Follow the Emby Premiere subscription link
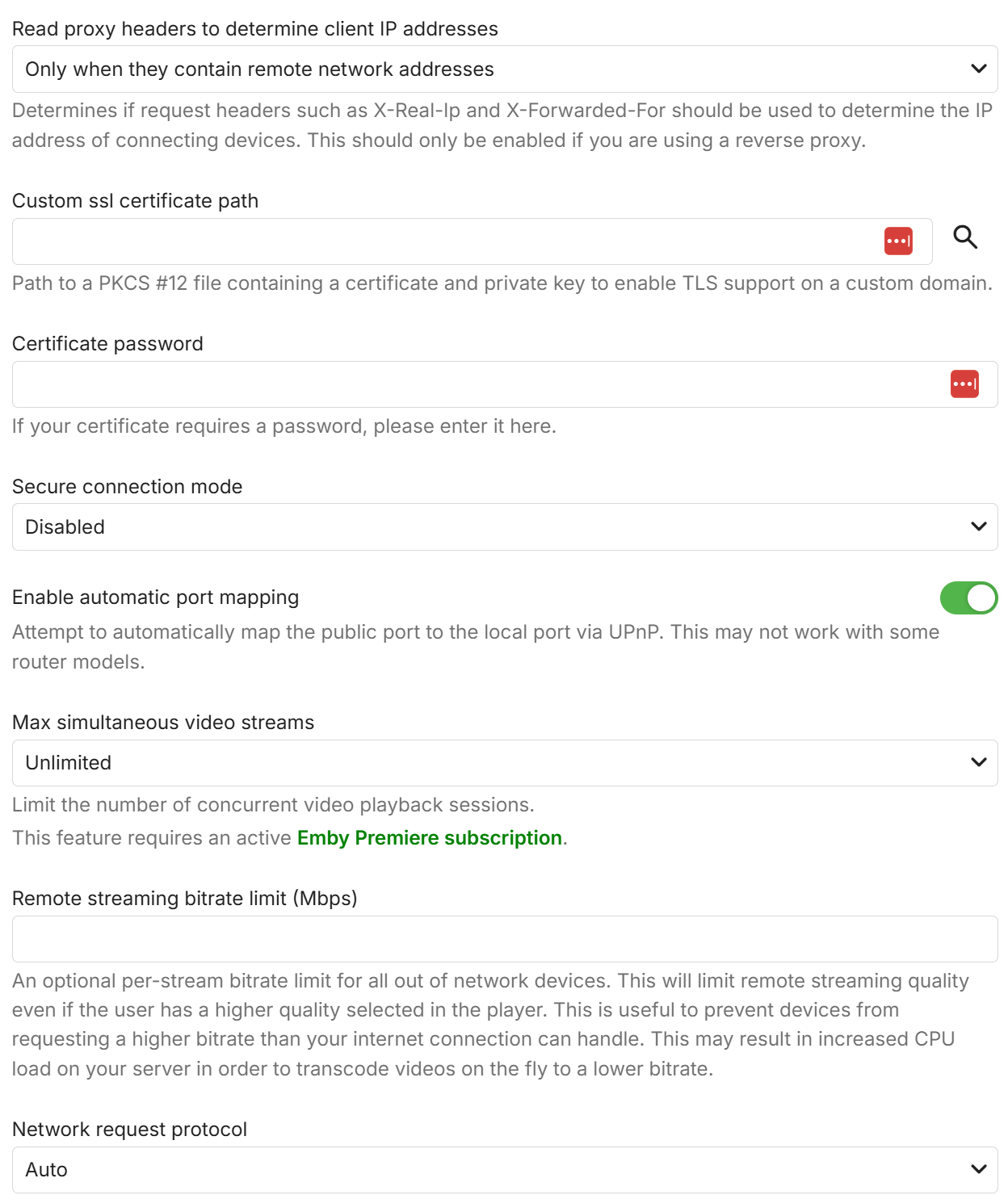1008x1195 pixels. [430, 838]
